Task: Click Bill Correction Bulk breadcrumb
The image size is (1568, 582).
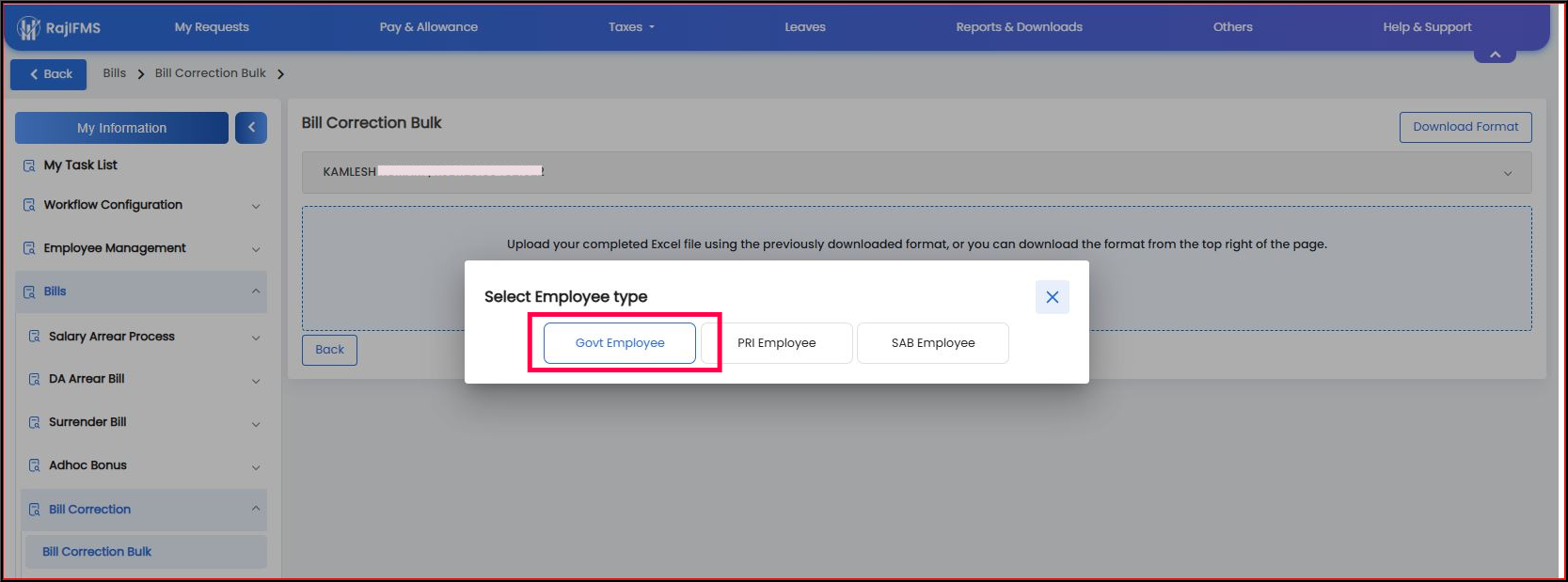Action: pos(211,73)
